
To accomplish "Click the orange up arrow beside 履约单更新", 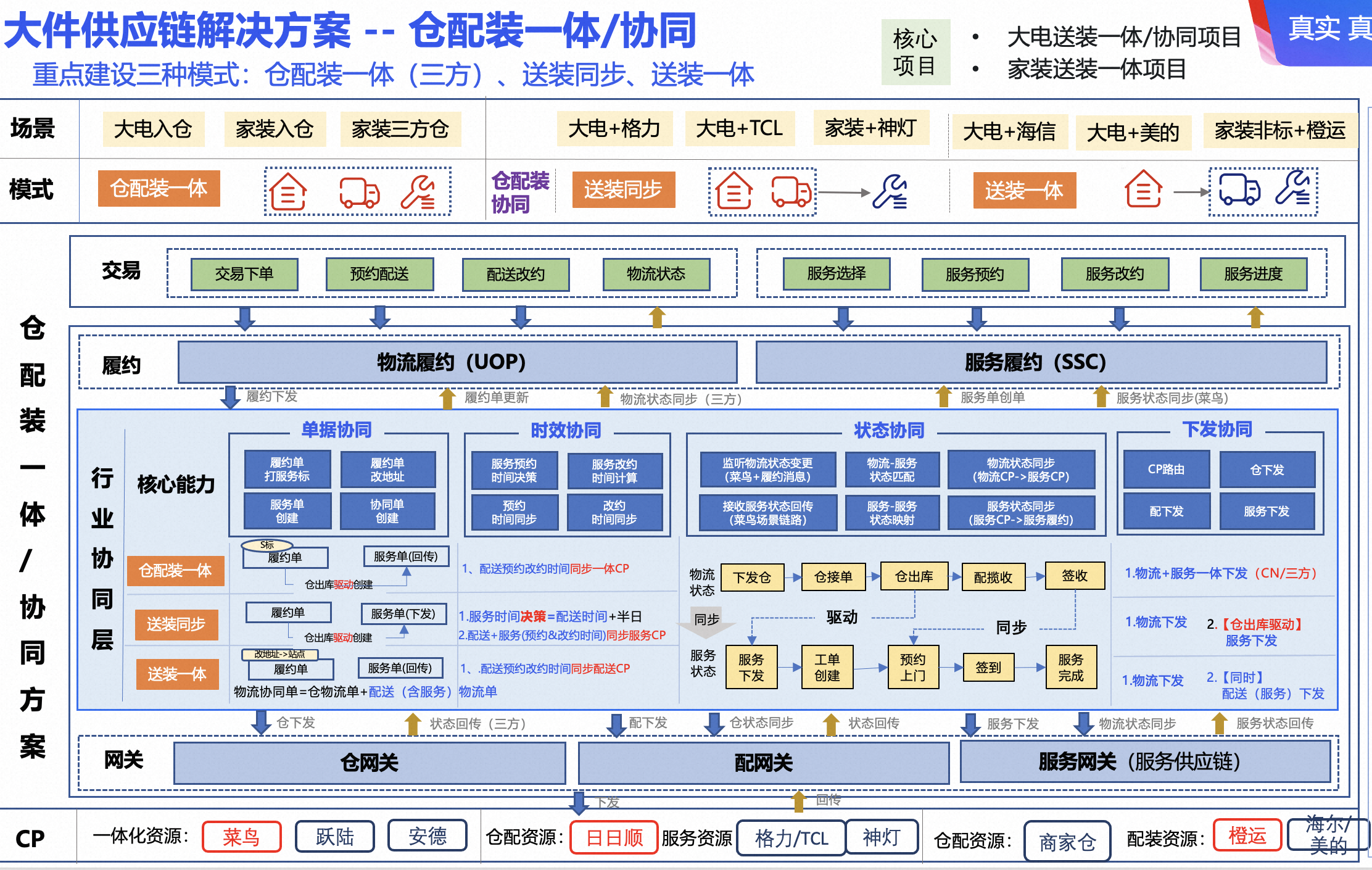I will pyautogui.click(x=447, y=398).
